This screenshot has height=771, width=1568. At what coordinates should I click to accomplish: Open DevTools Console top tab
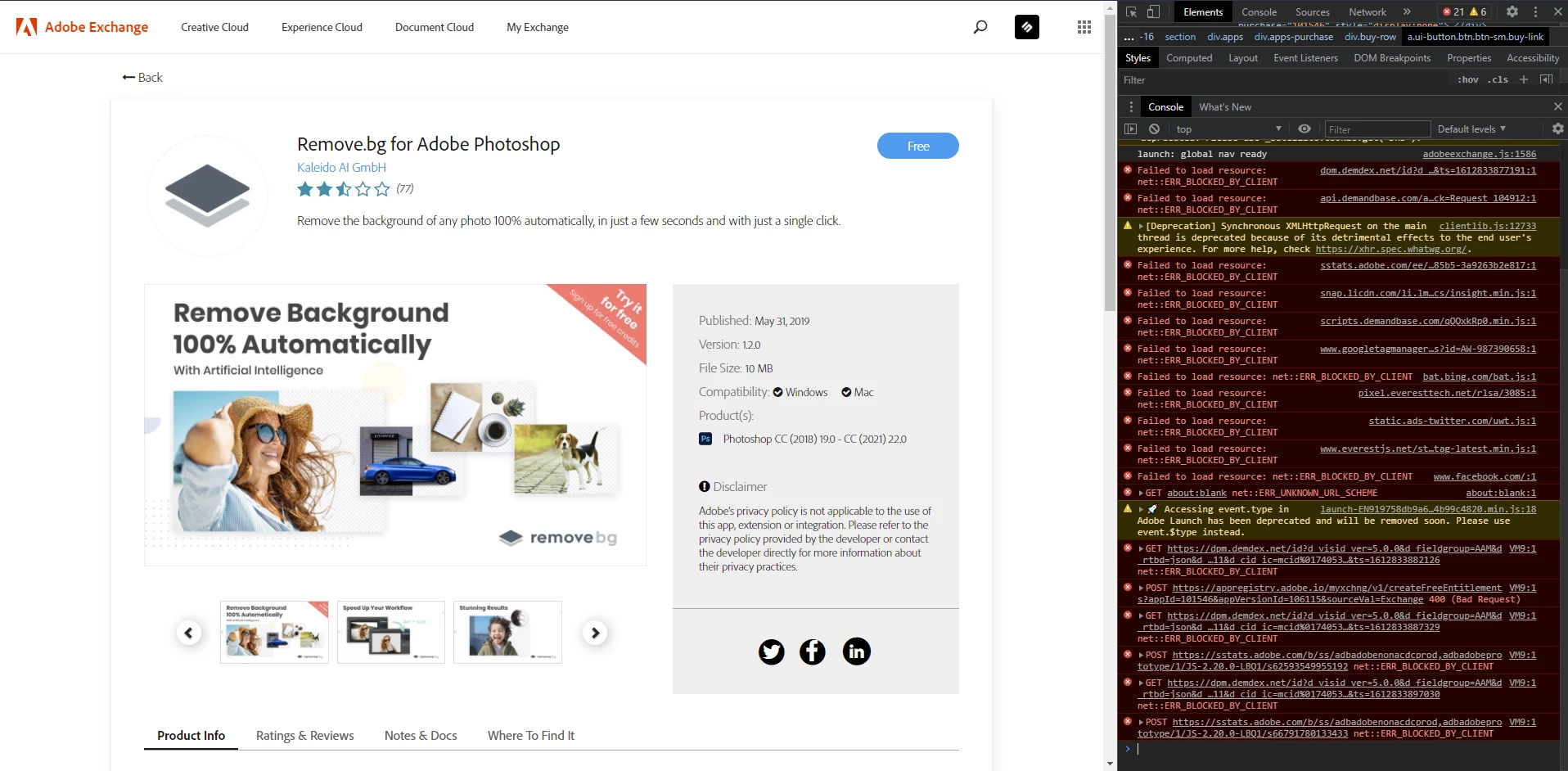click(x=1259, y=11)
